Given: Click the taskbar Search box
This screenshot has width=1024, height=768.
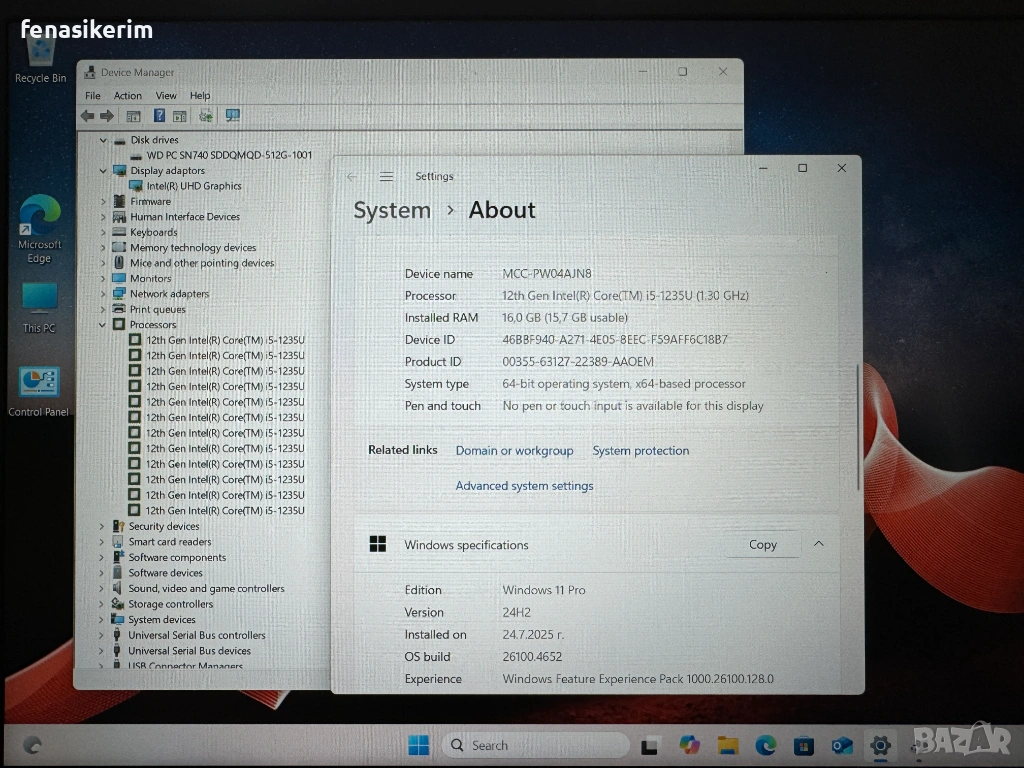Looking at the screenshot, I should (535, 745).
